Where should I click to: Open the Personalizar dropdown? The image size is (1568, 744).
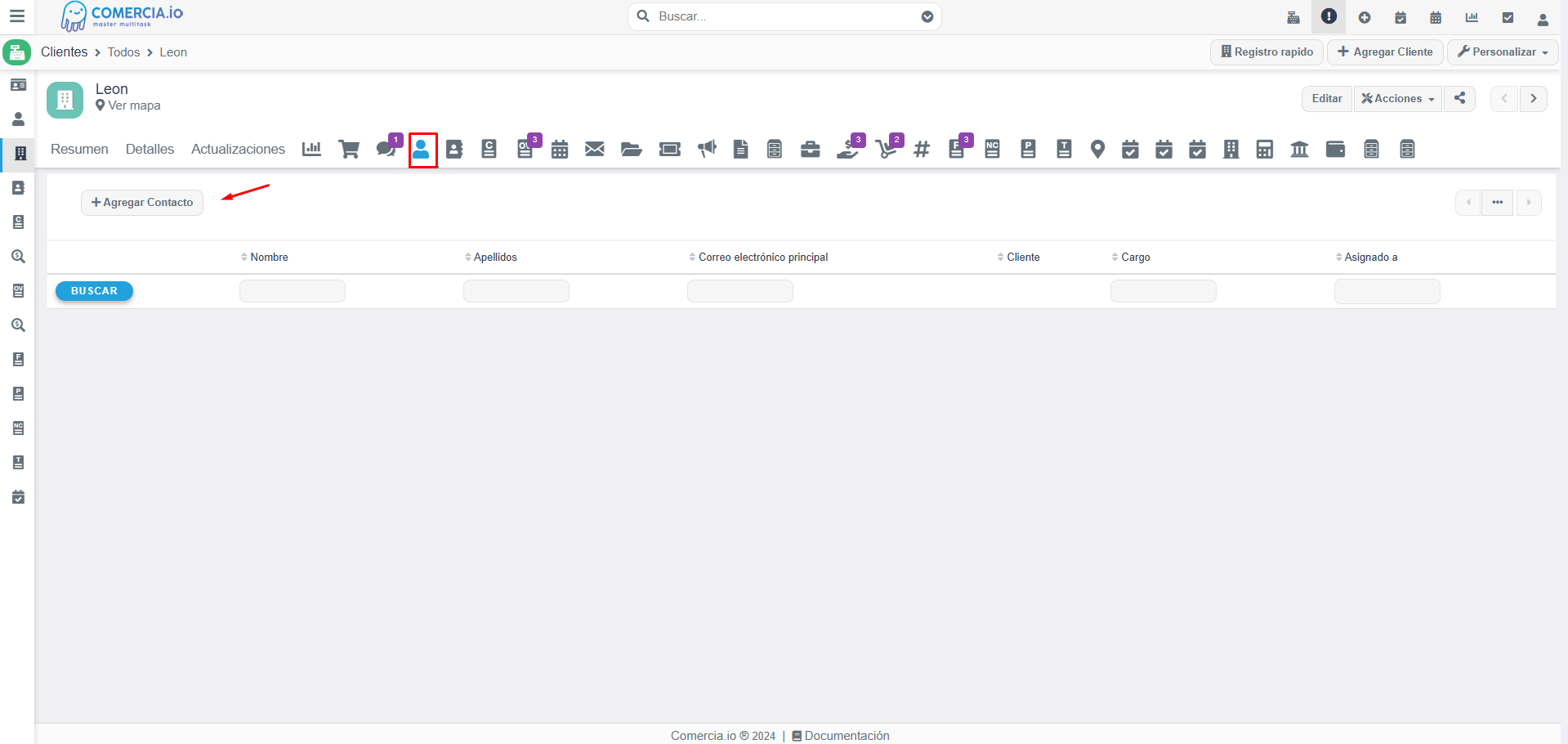tap(1503, 52)
